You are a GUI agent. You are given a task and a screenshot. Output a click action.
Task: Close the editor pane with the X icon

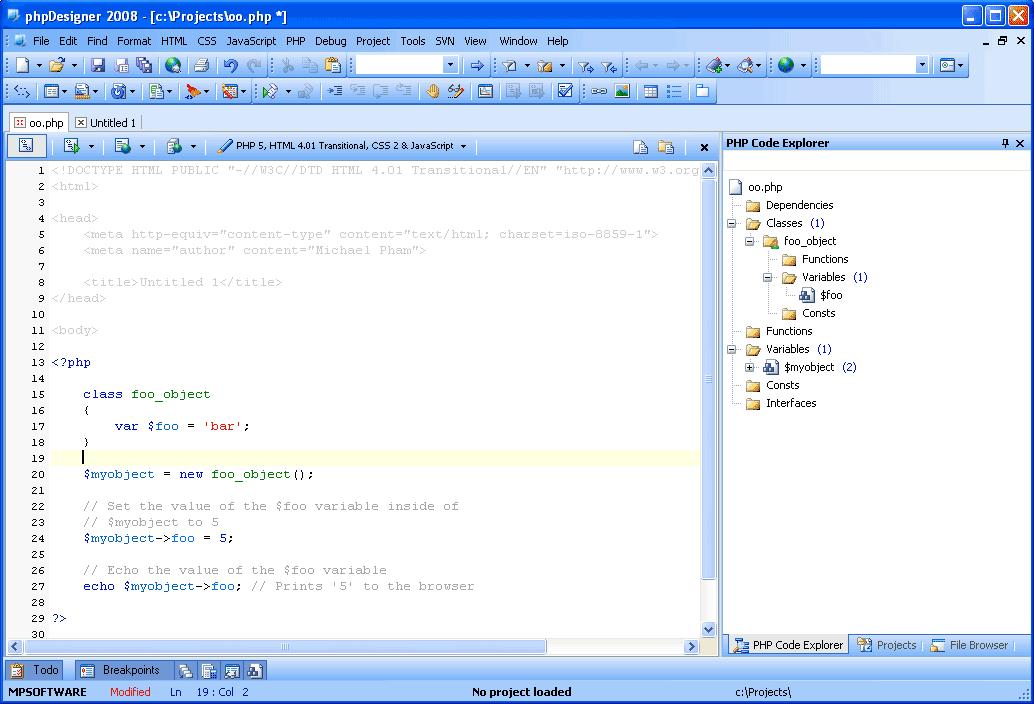(x=704, y=147)
